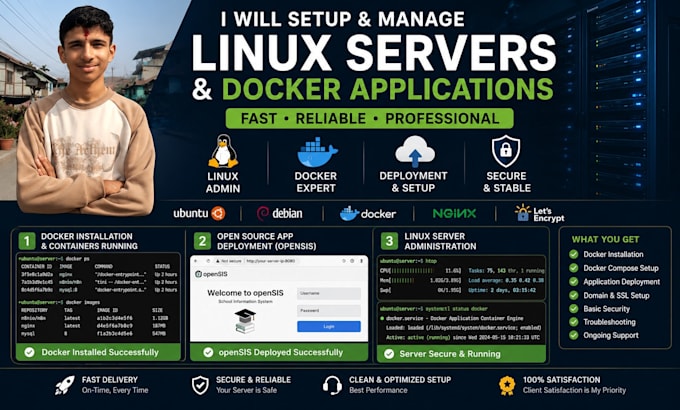Click 'Client Satisfaction is My Priority' text

[574, 390]
